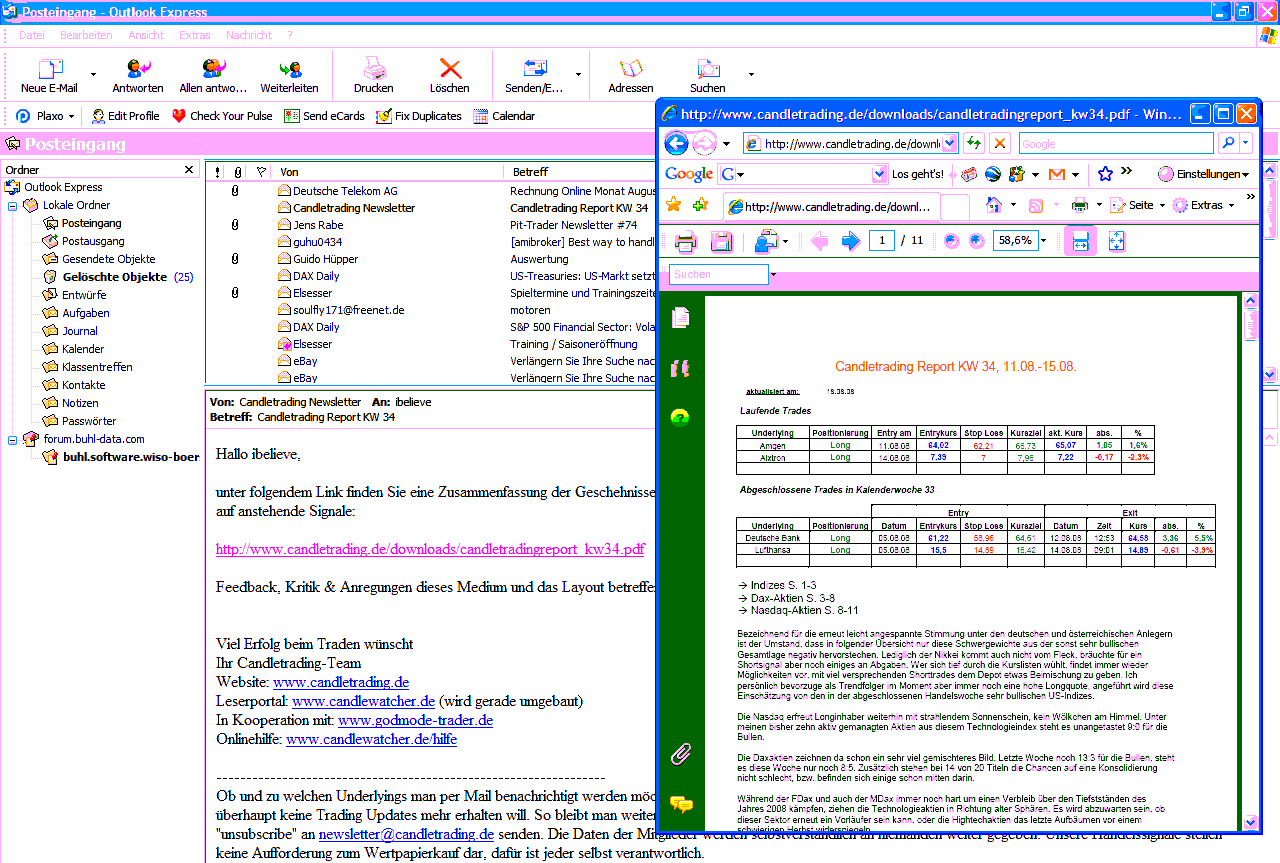Open the IE address bar dropdown
The image size is (1280, 863).
pyautogui.click(x=950, y=144)
